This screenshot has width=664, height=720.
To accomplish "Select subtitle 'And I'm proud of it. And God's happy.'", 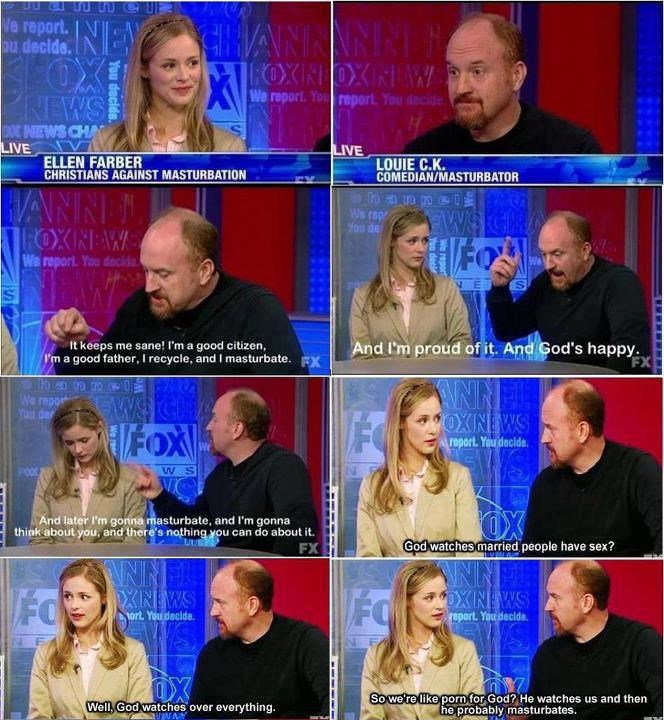I will (495, 349).
